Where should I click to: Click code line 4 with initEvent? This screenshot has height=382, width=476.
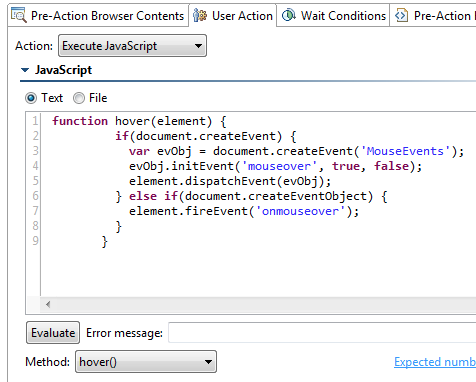[275, 166]
